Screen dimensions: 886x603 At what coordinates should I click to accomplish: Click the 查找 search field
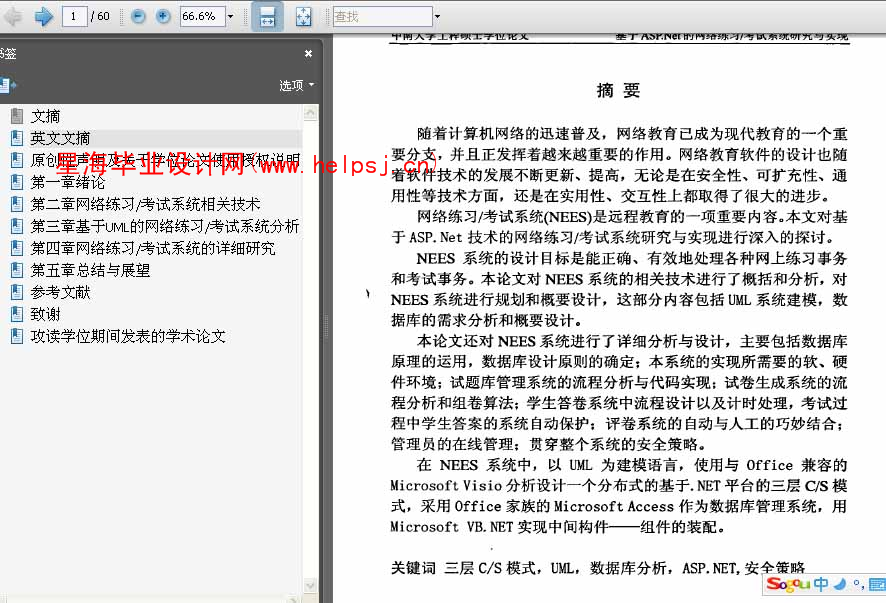tap(383, 16)
